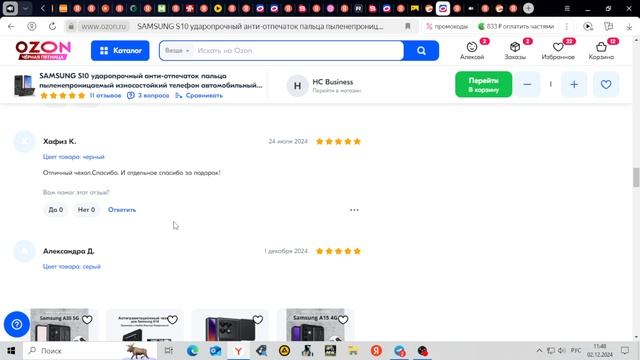This screenshot has height=360, width=640.
Task: Open the browser address bar kebab menu
Action: [567, 26]
